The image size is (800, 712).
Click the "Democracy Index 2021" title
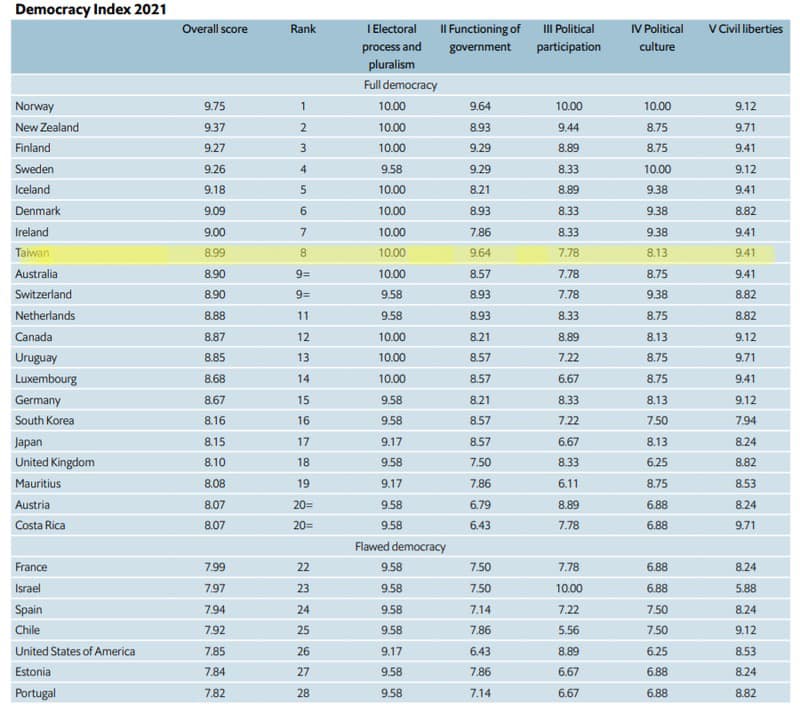(91, 9)
